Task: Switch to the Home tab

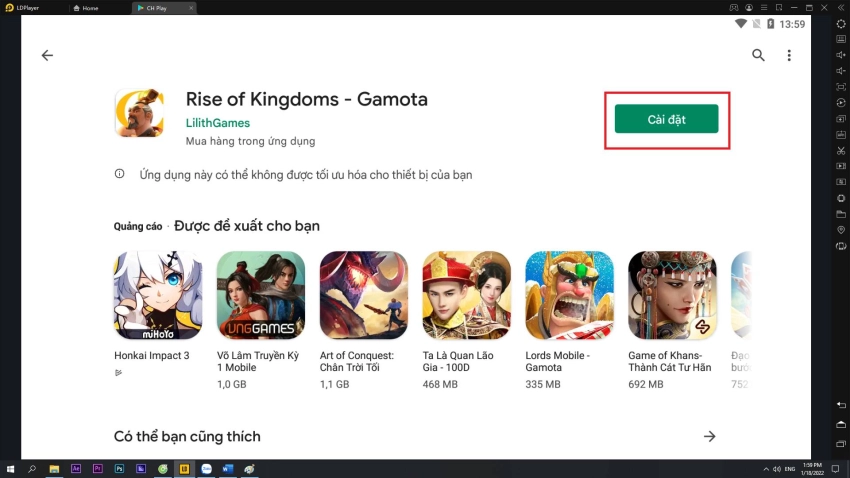Action: (x=90, y=8)
